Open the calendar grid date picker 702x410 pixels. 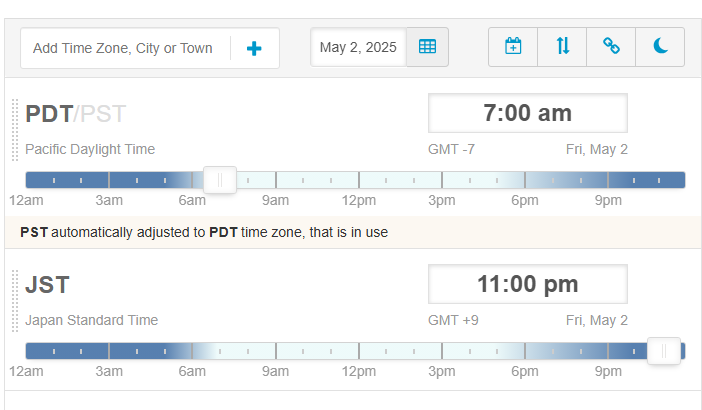[x=428, y=47]
